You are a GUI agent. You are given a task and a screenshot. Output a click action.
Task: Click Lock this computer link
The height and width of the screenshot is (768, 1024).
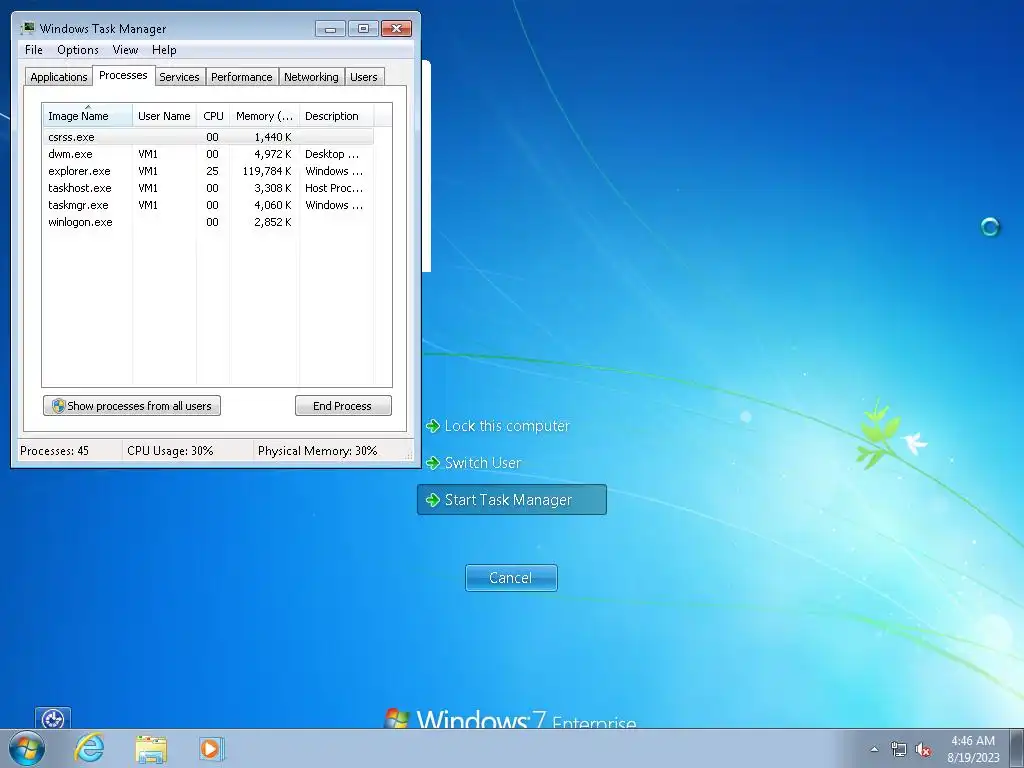coord(507,426)
